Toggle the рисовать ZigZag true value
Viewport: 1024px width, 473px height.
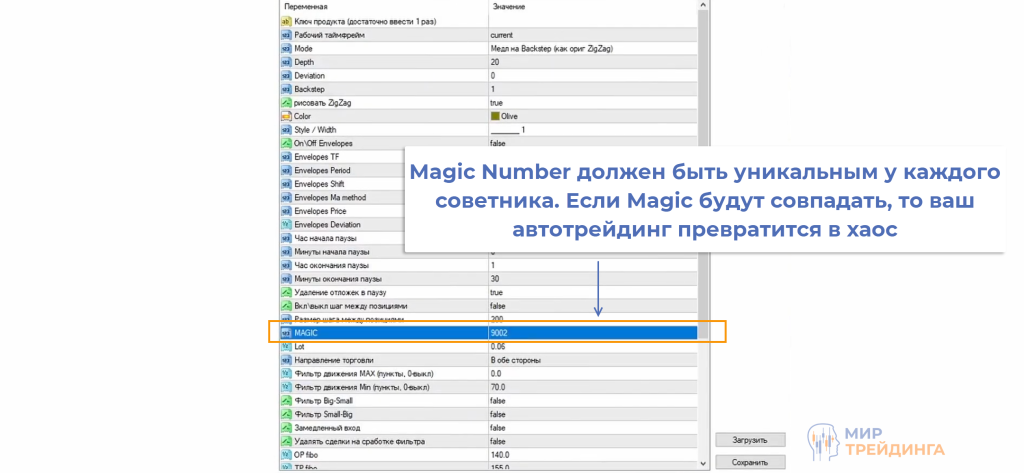click(497, 103)
